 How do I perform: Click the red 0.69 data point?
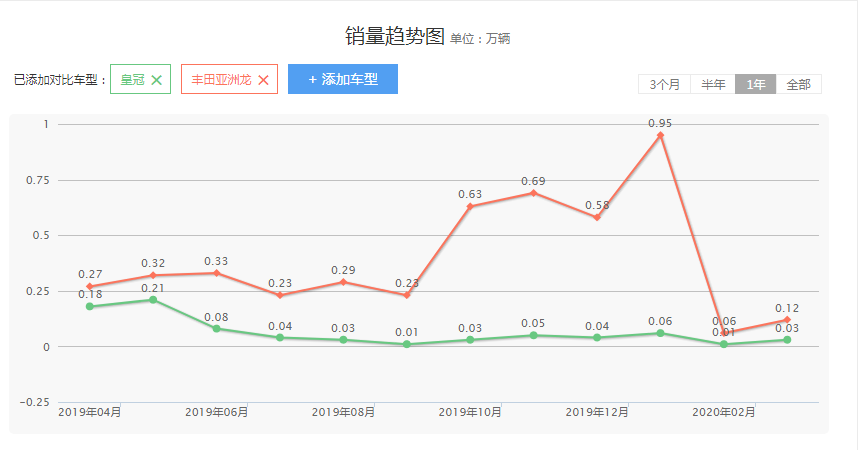click(x=534, y=193)
